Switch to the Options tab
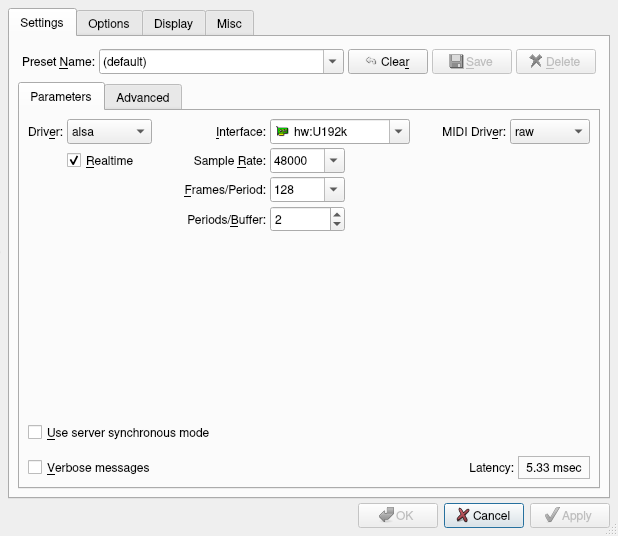The width and height of the screenshot is (618, 536). pyautogui.click(x=108, y=23)
